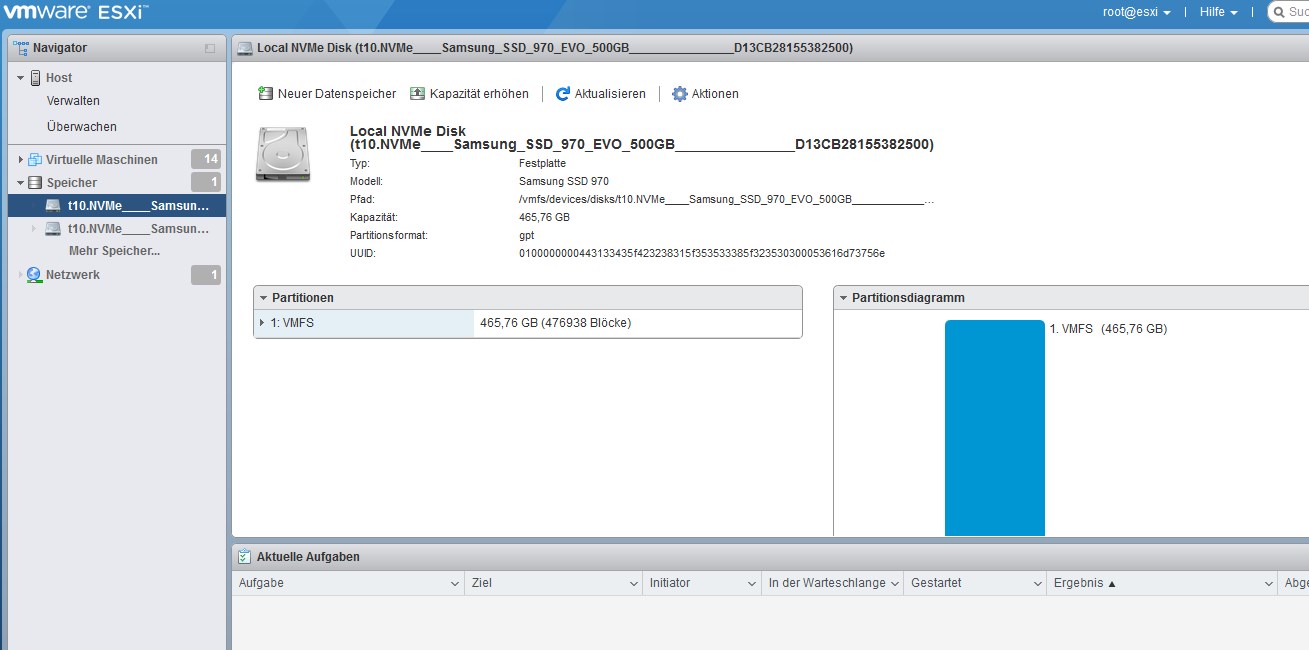Click the 1. VMFS (465,76 GB) diagram label
Image resolution: width=1309 pixels, height=650 pixels.
tap(1108, 329)
